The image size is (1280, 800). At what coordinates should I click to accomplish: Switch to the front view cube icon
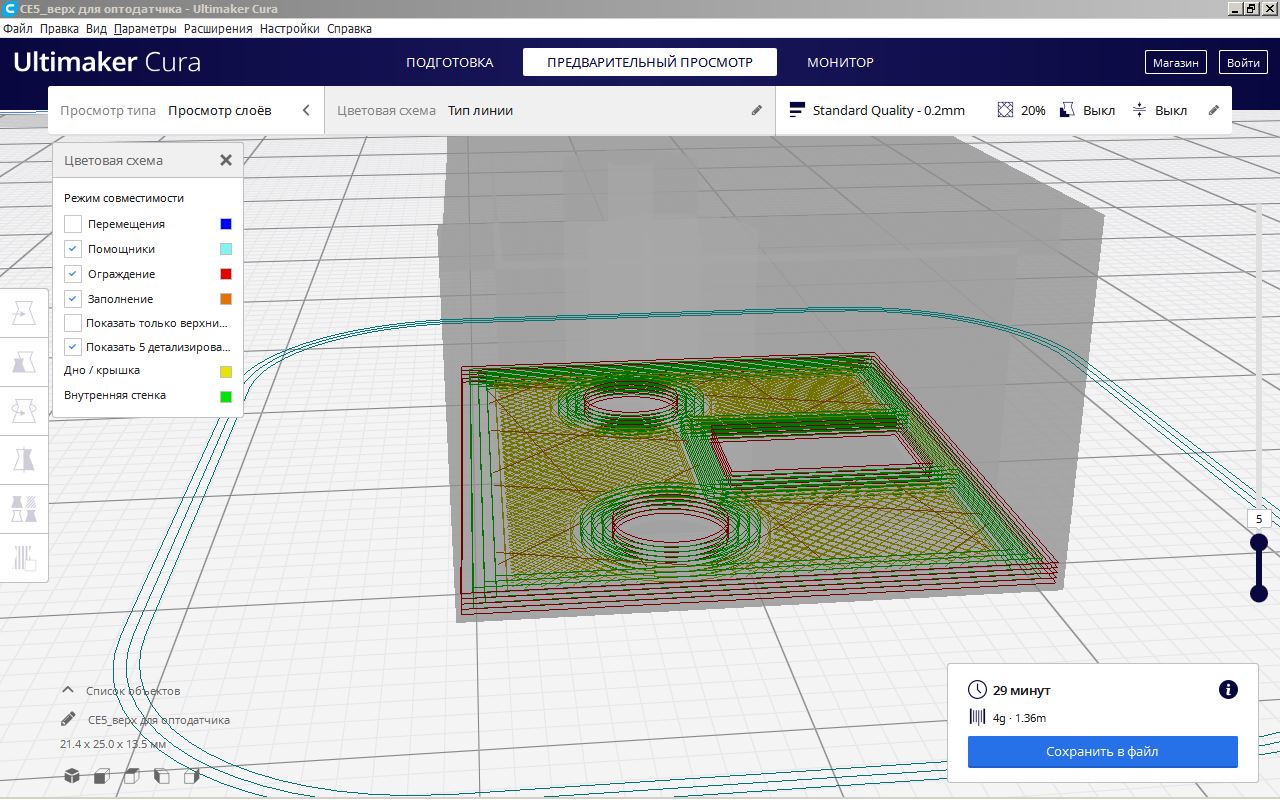[101, 776]
